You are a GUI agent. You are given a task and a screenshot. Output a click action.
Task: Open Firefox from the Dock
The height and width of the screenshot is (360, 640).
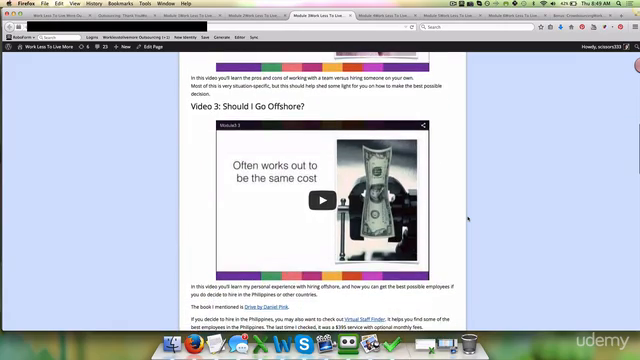(194, 344)
